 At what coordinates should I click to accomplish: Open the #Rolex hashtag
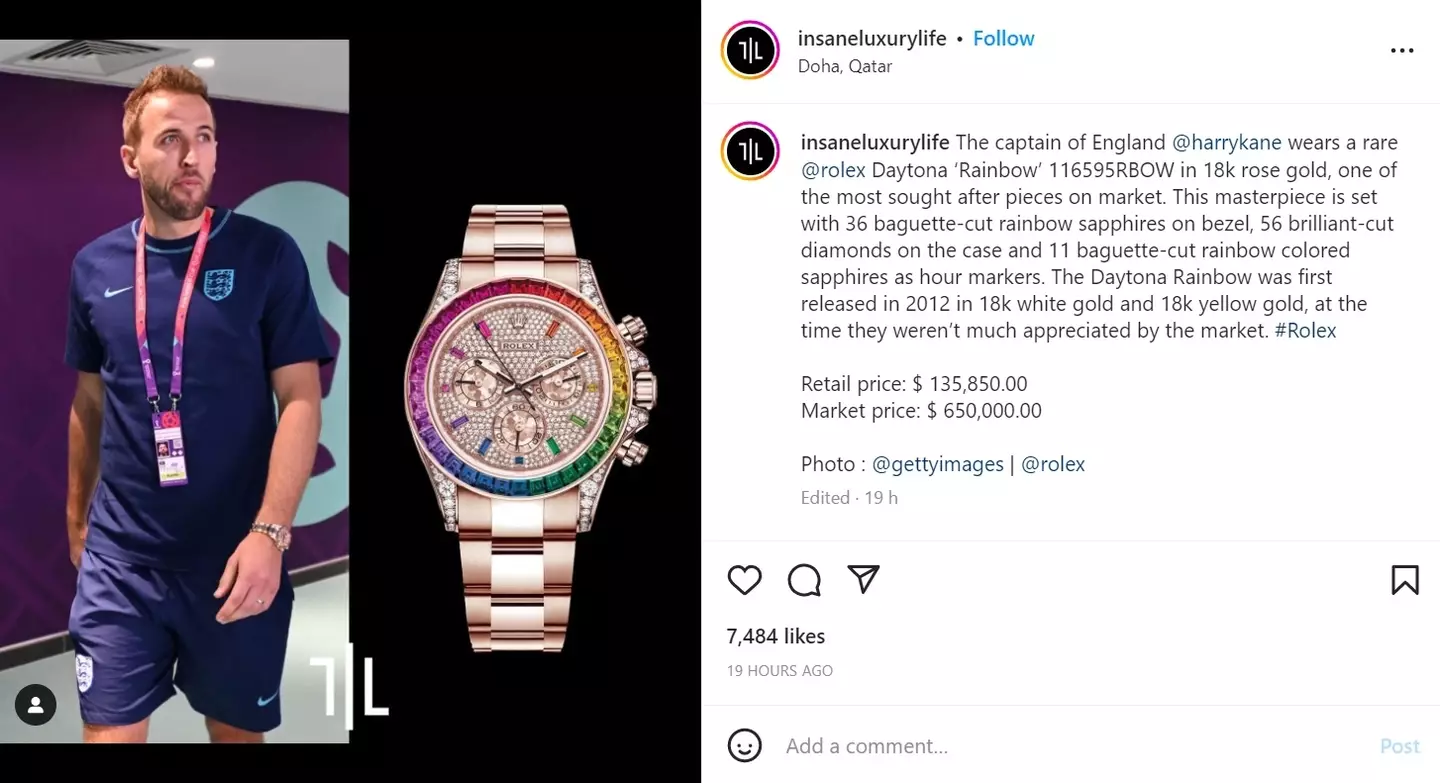(x=1305, y=330)
